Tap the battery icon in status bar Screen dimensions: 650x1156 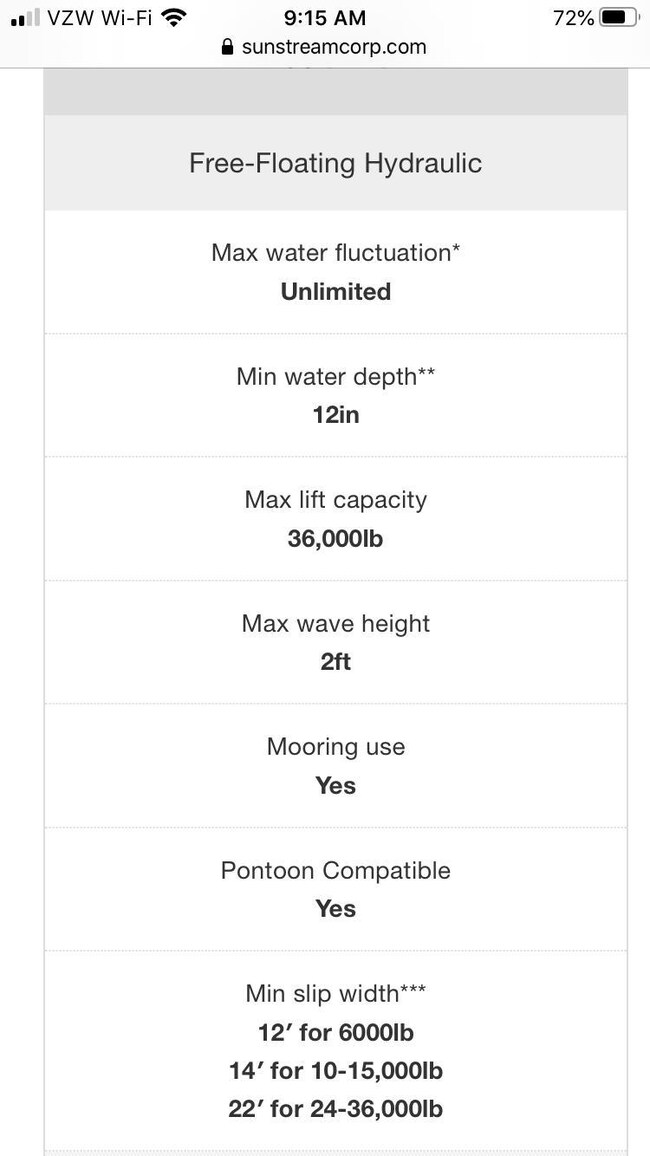coord(618,17)
